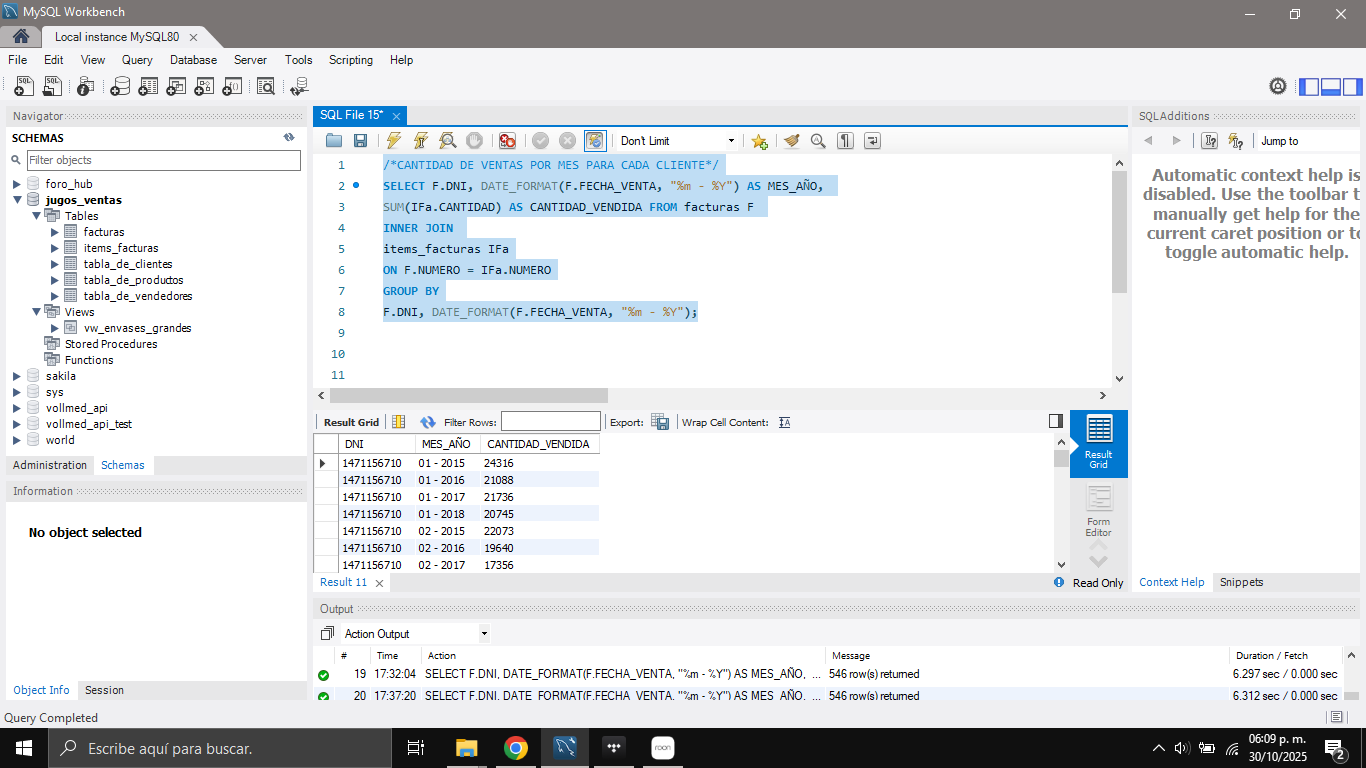The image size is (1366, 768).
Task: Export the recordset using the Export icon
Action: pyautogui.click(x=660, y=422)
